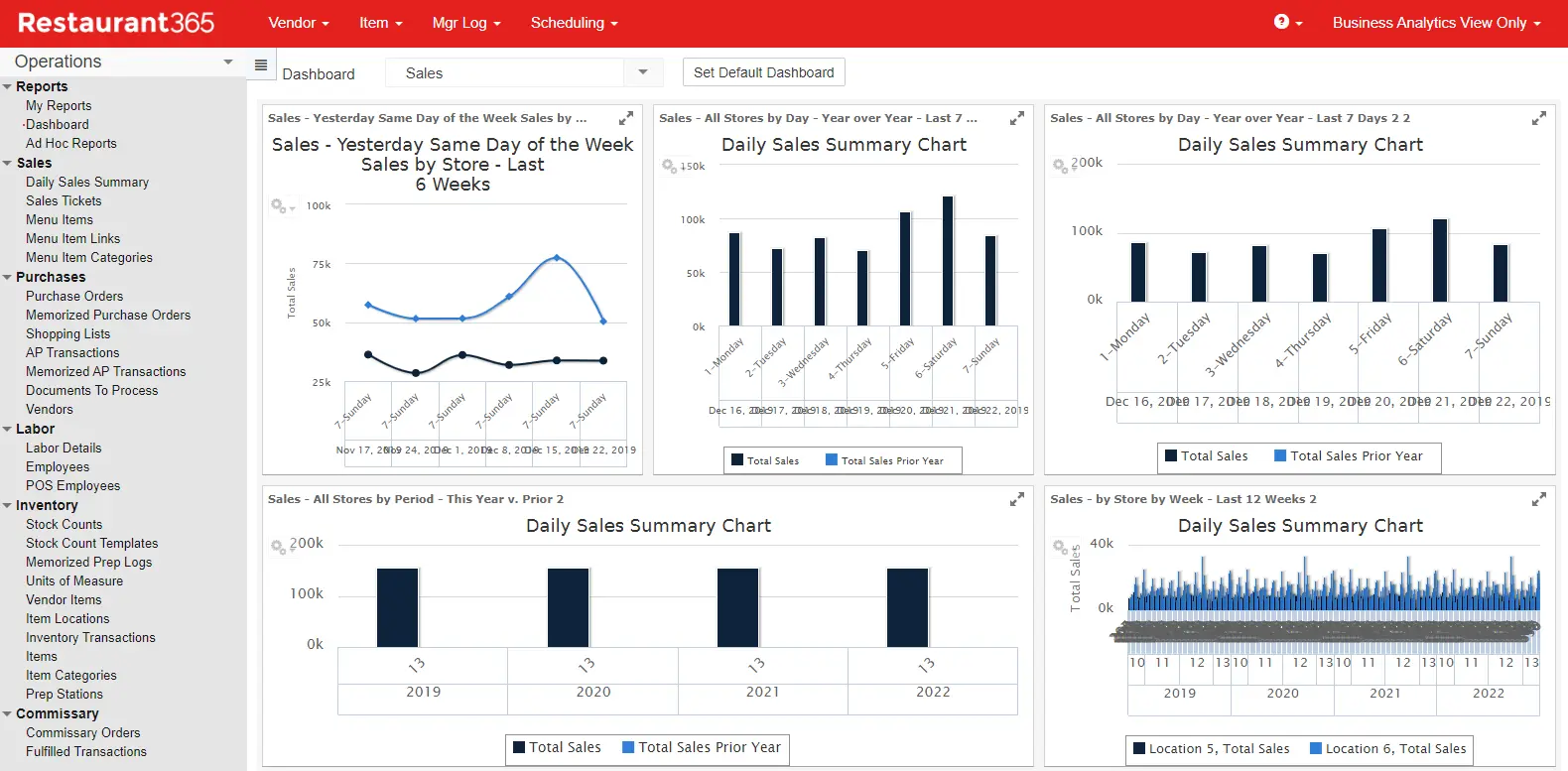This screenshot has width=1568, height=771.
Task: Toggle the sidebar hamburger menu icon
Action: point(261,65)
